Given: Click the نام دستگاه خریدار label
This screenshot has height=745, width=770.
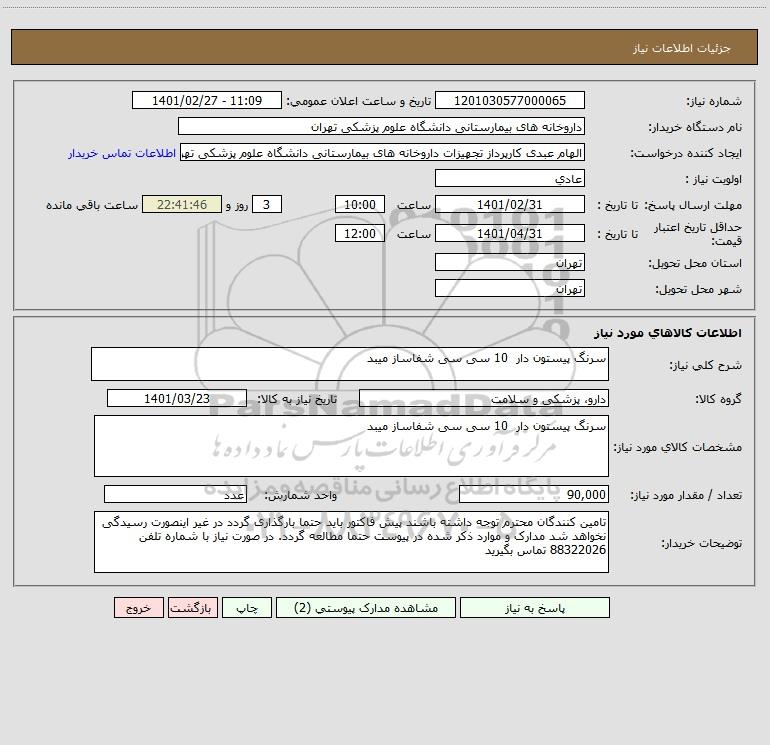Looking at the screenshot, I should pos(695,128).
